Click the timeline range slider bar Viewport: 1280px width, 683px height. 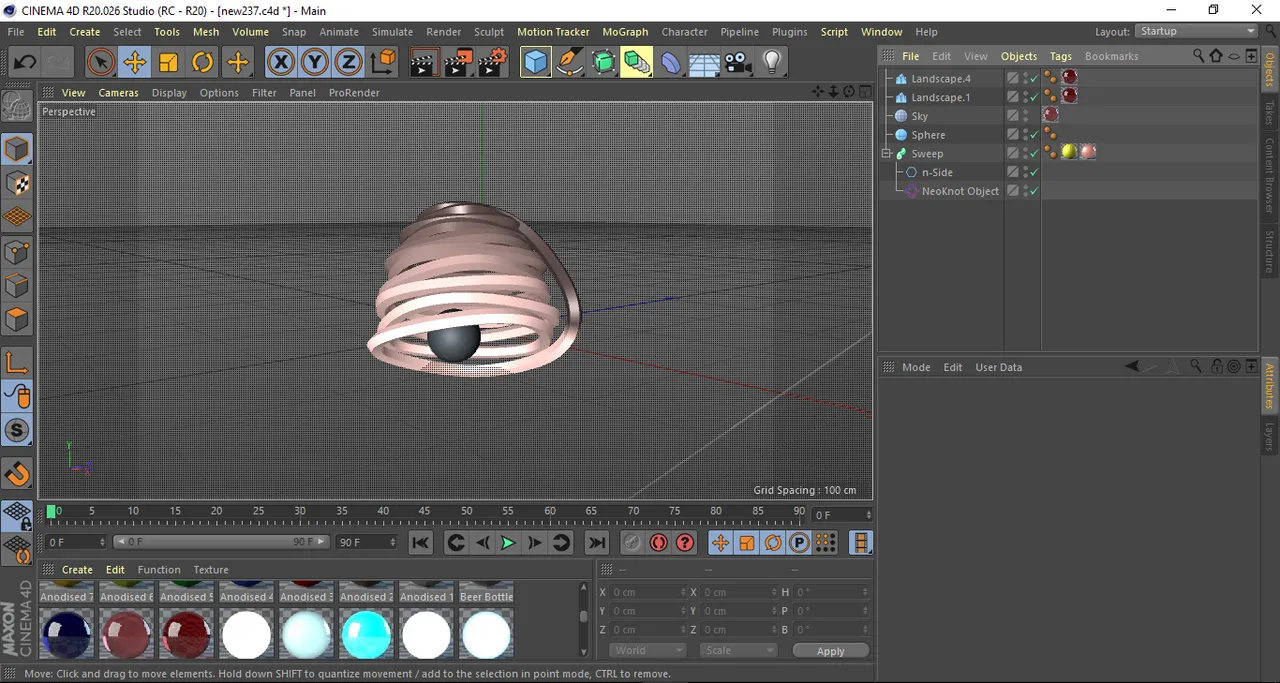(x=220, y=542)
